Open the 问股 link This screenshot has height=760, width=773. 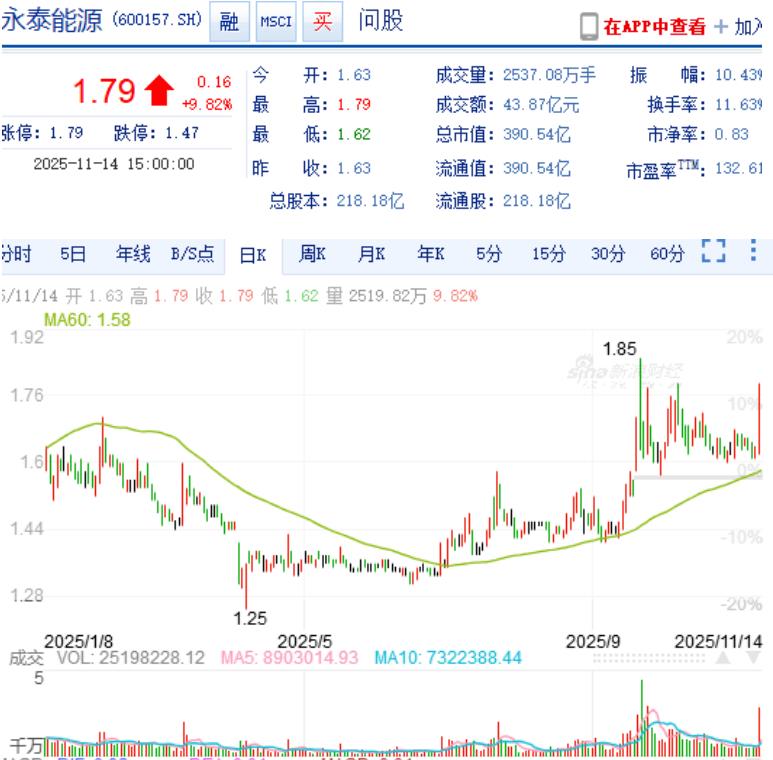tap(380, 21)
